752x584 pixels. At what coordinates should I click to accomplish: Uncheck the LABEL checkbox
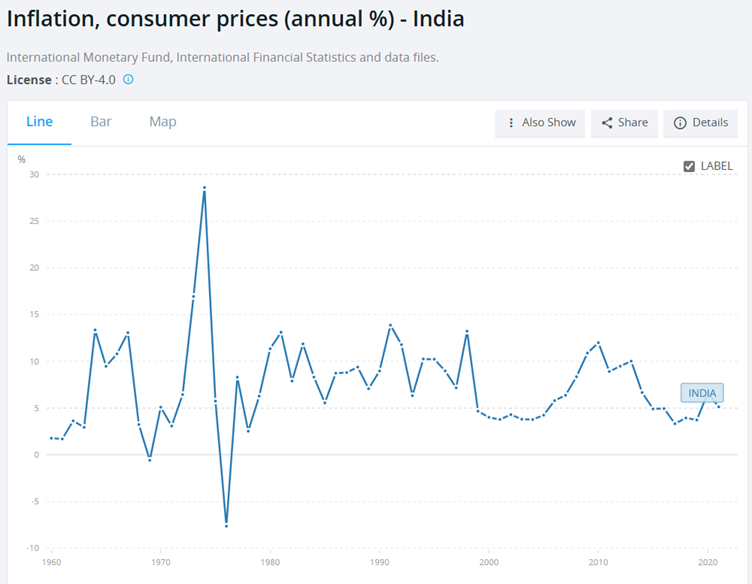(x=689, y=166)
